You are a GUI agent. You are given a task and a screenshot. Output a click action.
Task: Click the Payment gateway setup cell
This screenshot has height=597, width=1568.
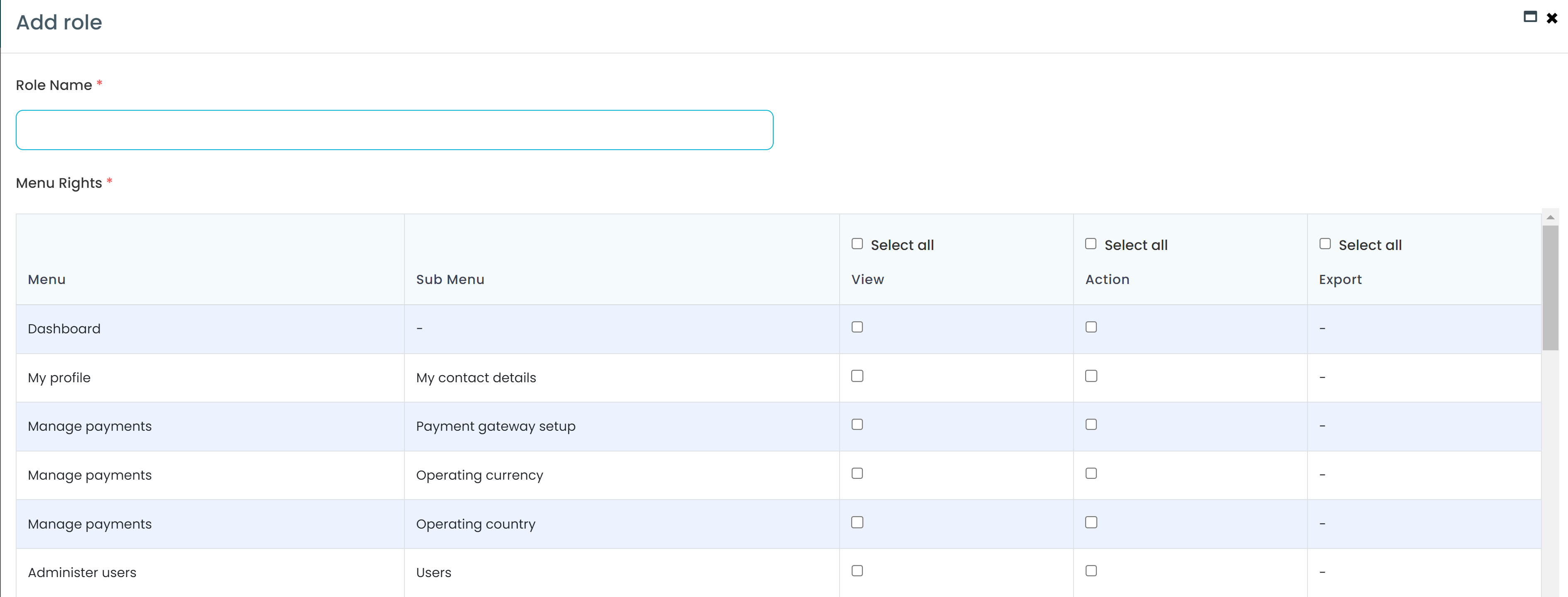pos(621,427)
